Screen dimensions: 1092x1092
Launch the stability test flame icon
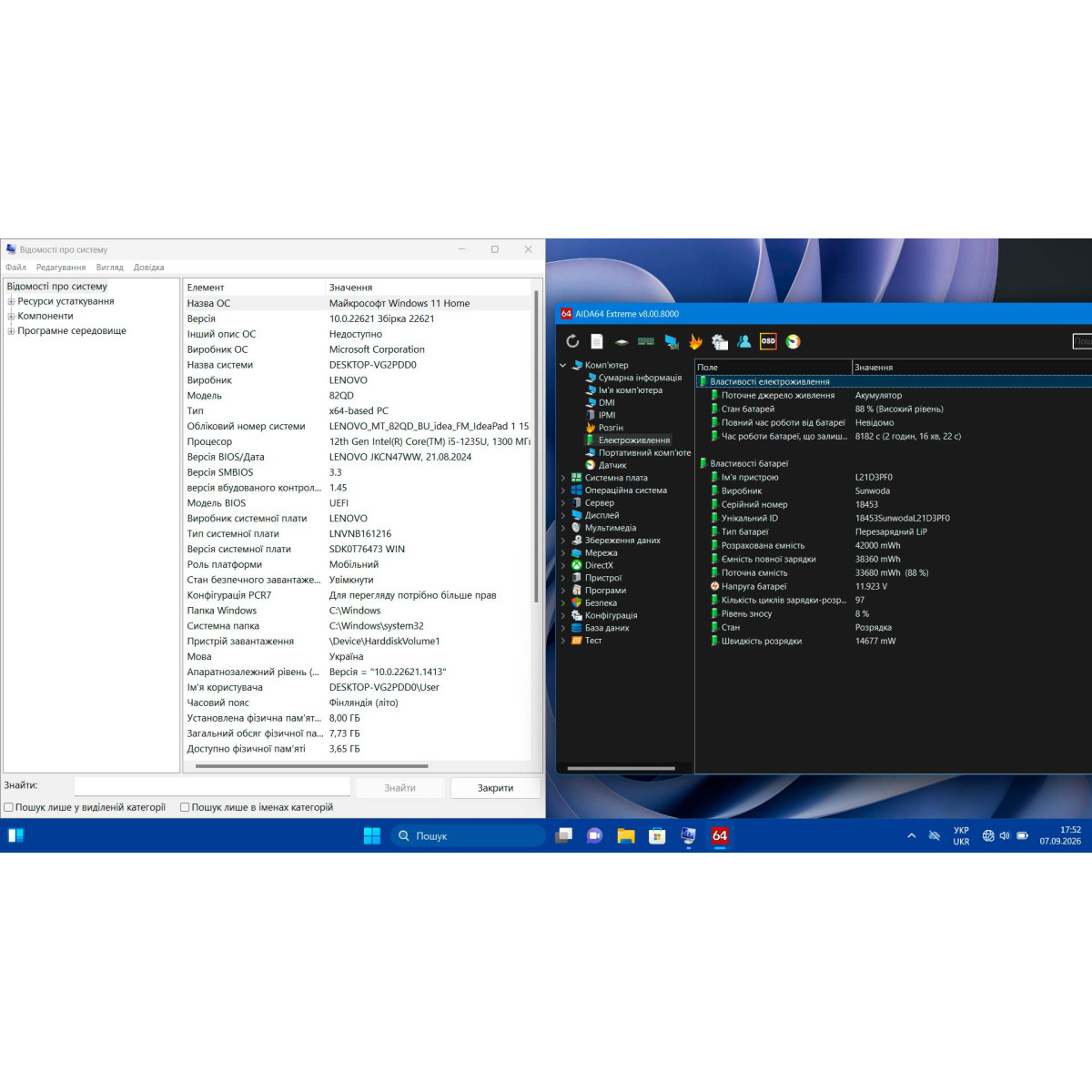(695, 341)
